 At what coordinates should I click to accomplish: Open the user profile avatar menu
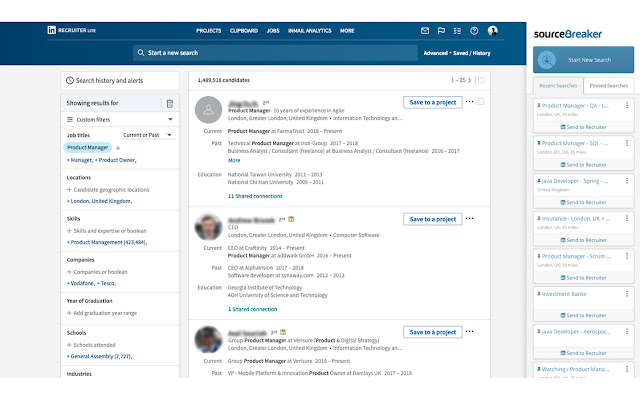click(493, 31)
